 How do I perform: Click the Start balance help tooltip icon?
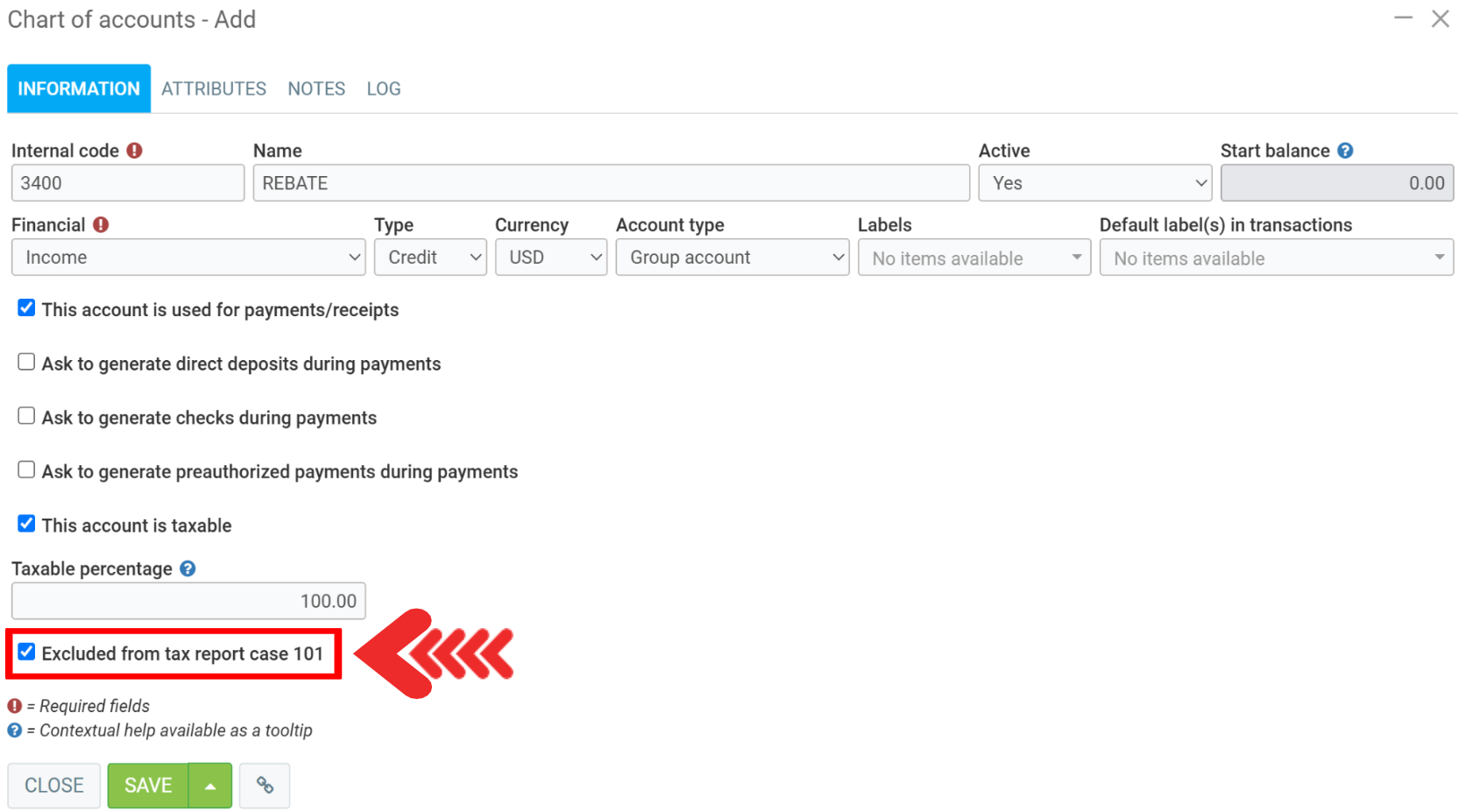click(1345, 151)
